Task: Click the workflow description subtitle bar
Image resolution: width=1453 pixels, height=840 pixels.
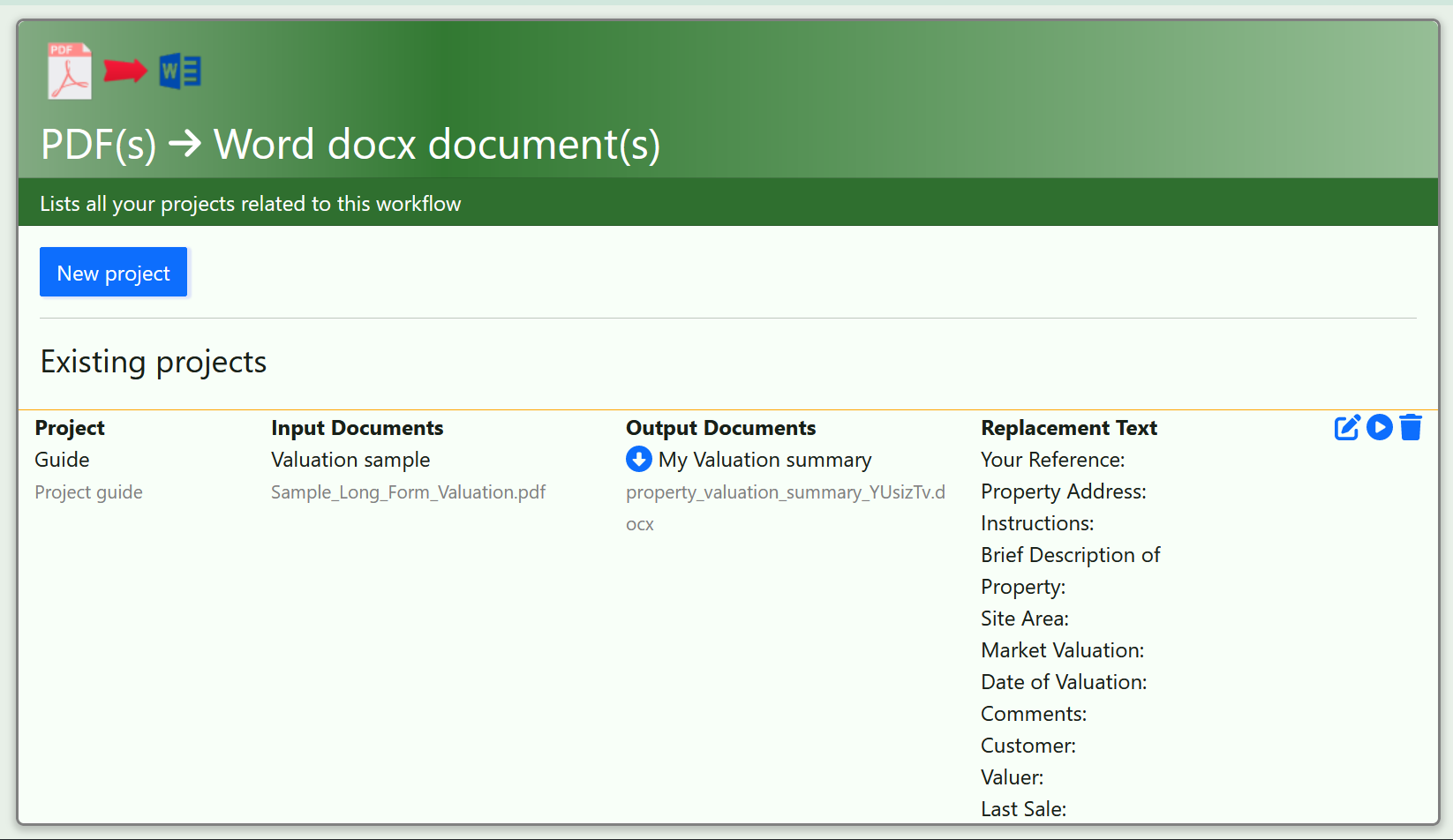Action: coord(728,203)
